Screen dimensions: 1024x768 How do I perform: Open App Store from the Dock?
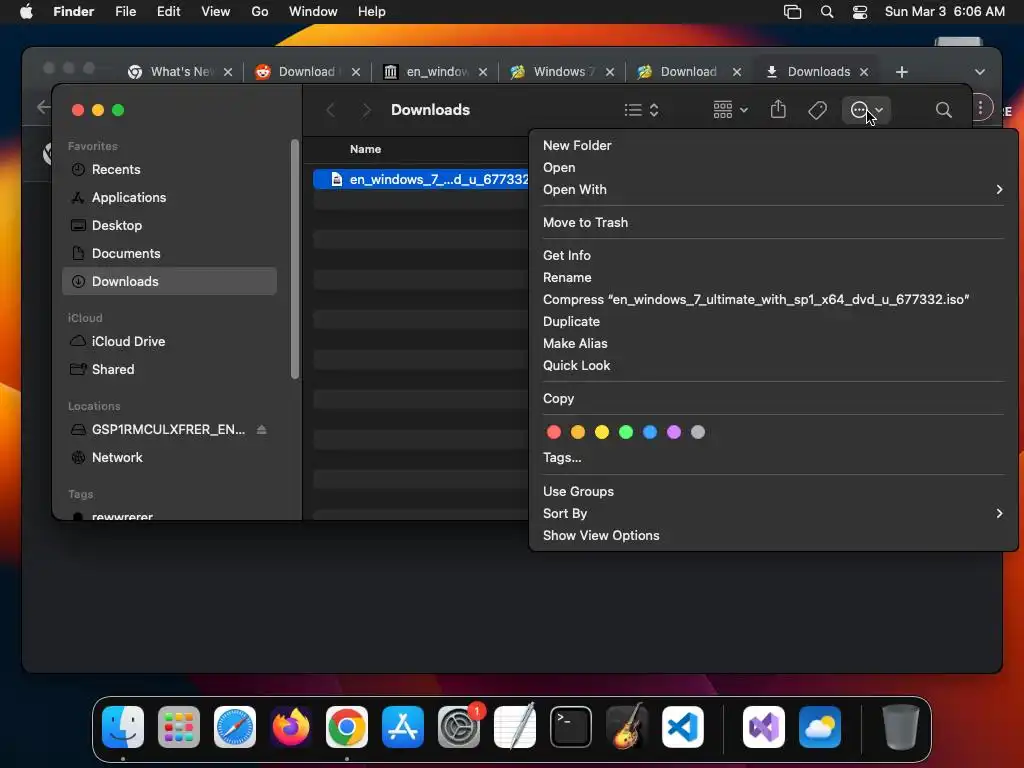pyautogui.click(x=403, y=727)
